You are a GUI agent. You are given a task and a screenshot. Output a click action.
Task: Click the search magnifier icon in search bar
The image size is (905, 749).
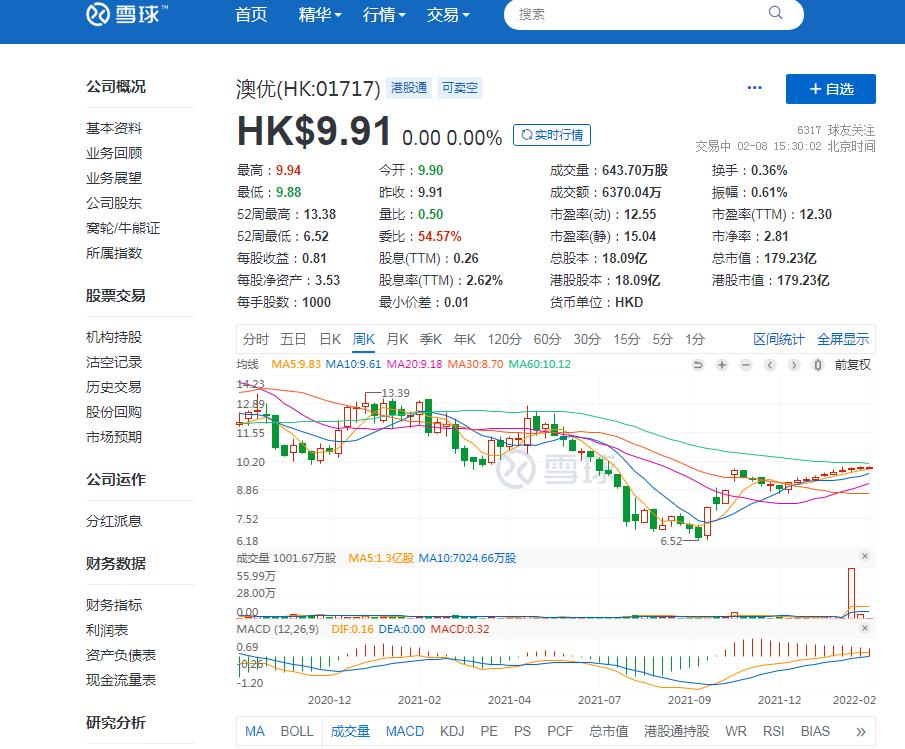(x=775, y=14)
